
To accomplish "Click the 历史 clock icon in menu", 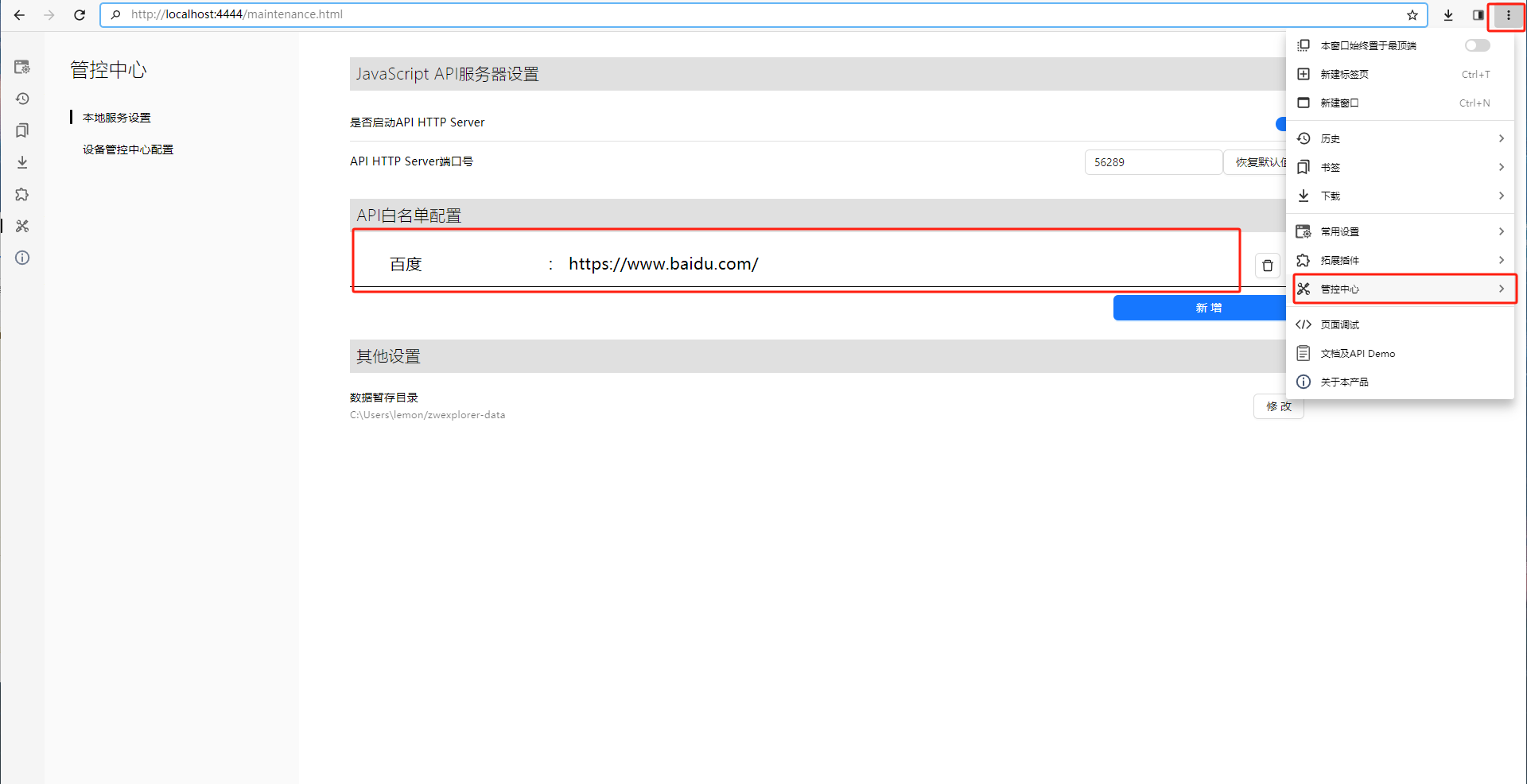I will pyautogui.click(x=1304, y=138).
